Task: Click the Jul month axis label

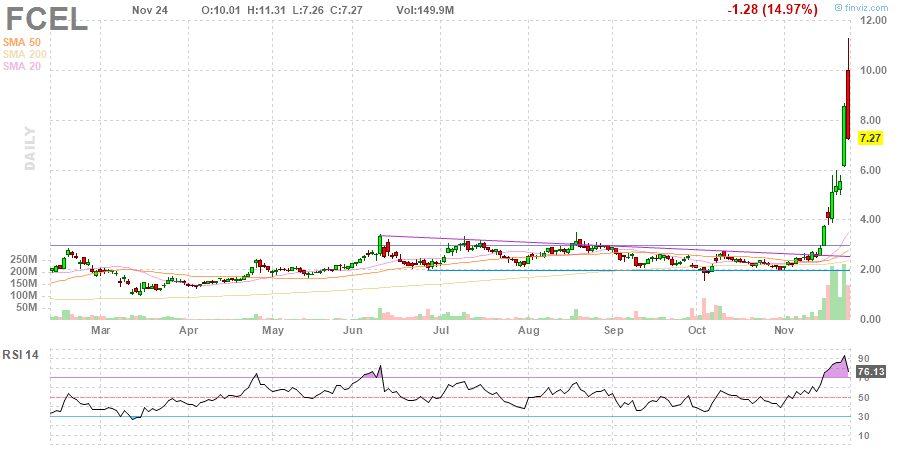Action: 441,330
